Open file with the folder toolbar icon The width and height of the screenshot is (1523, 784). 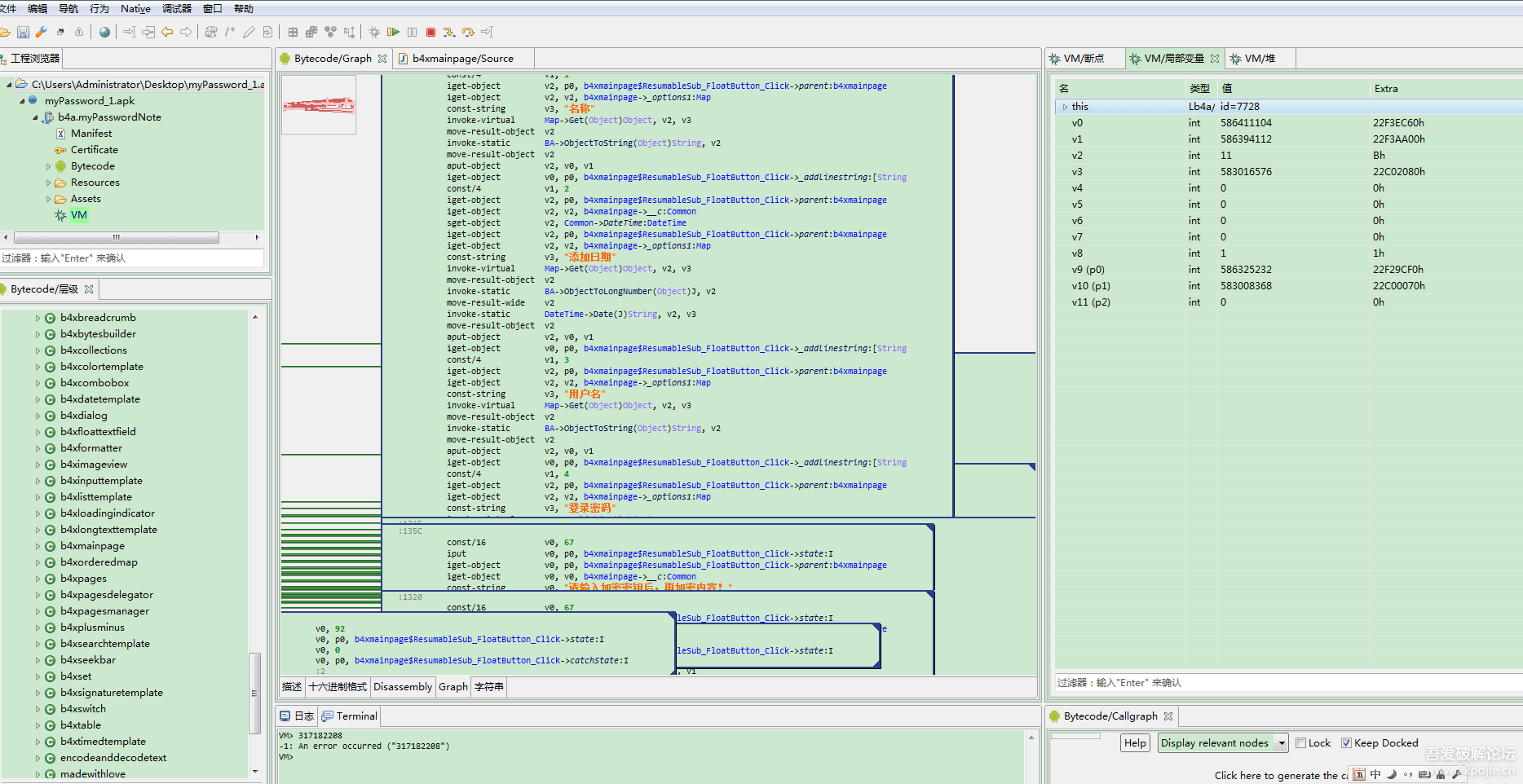[4, 32]
